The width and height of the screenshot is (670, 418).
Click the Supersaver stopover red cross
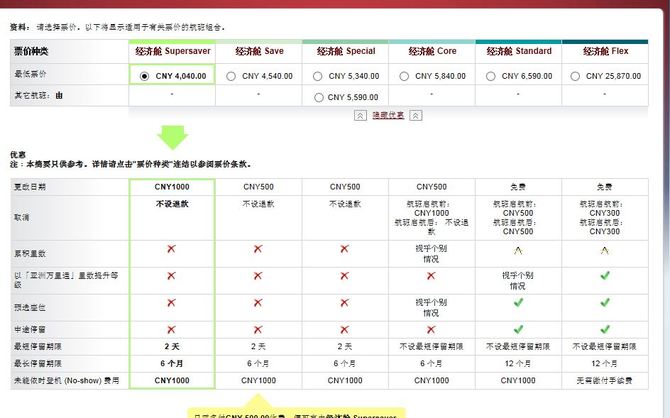[x=171, y=330]
